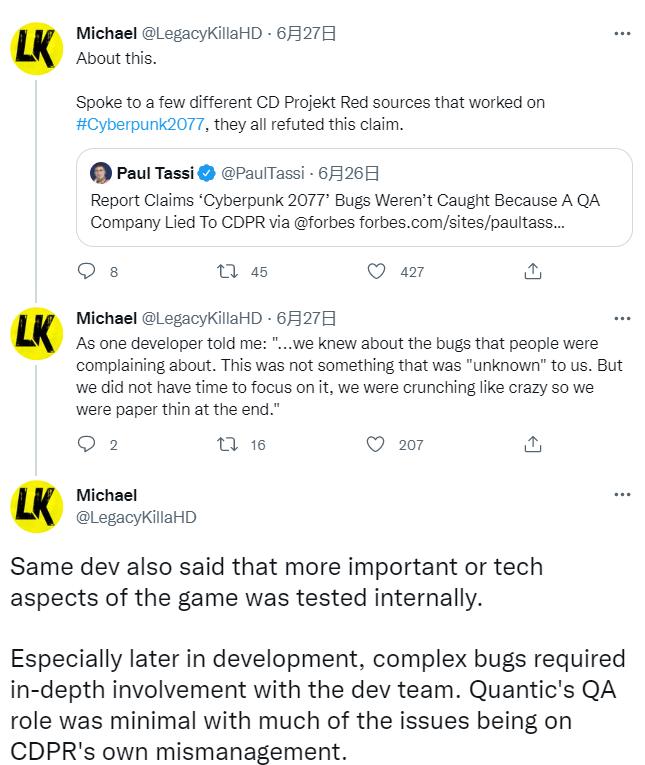The height and width of the screenshot is (765, 645).
Task: Reply to the second tweet quoting a developer
Action: point(86,444)
